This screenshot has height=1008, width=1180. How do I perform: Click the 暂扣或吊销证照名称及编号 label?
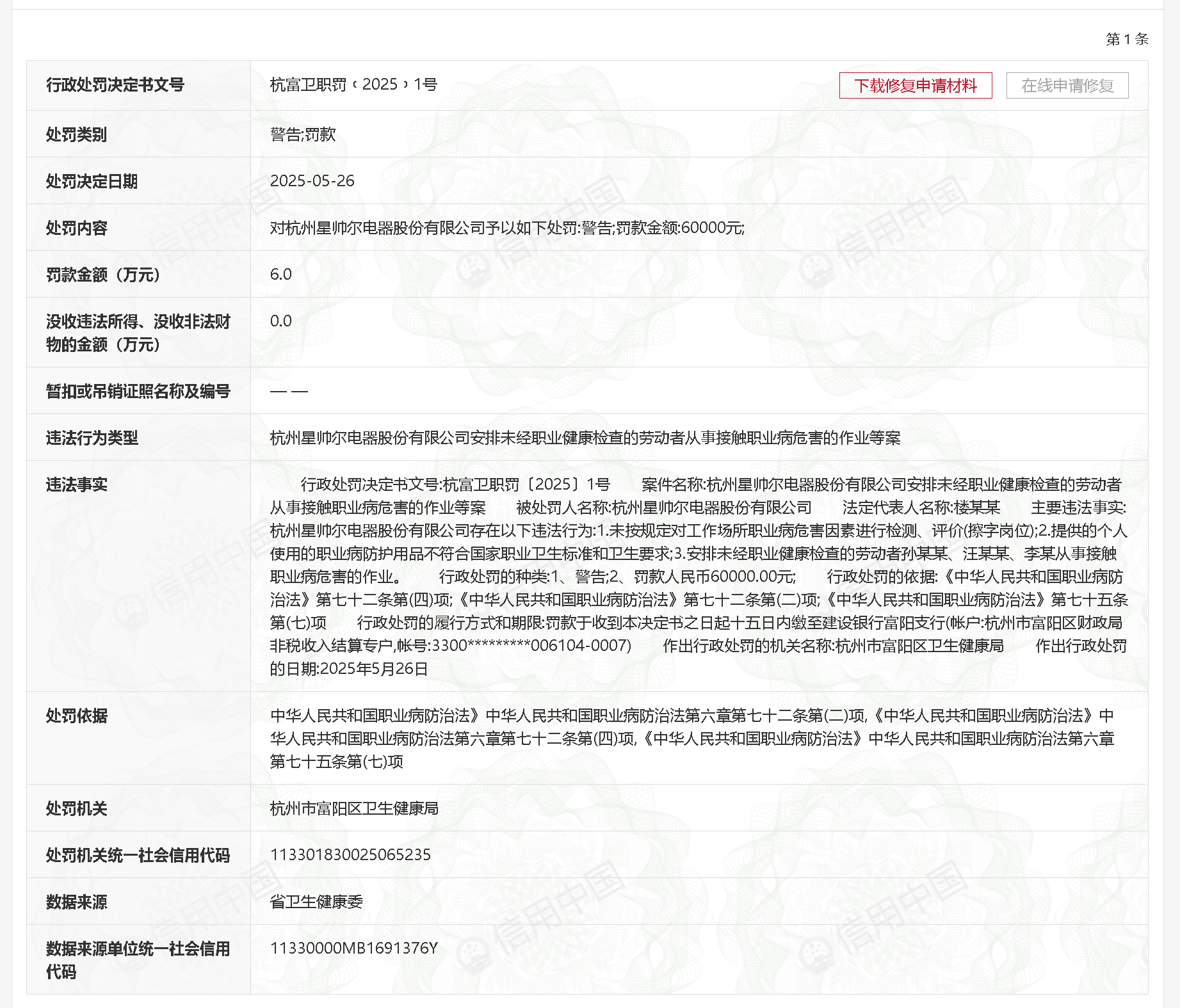138,391
